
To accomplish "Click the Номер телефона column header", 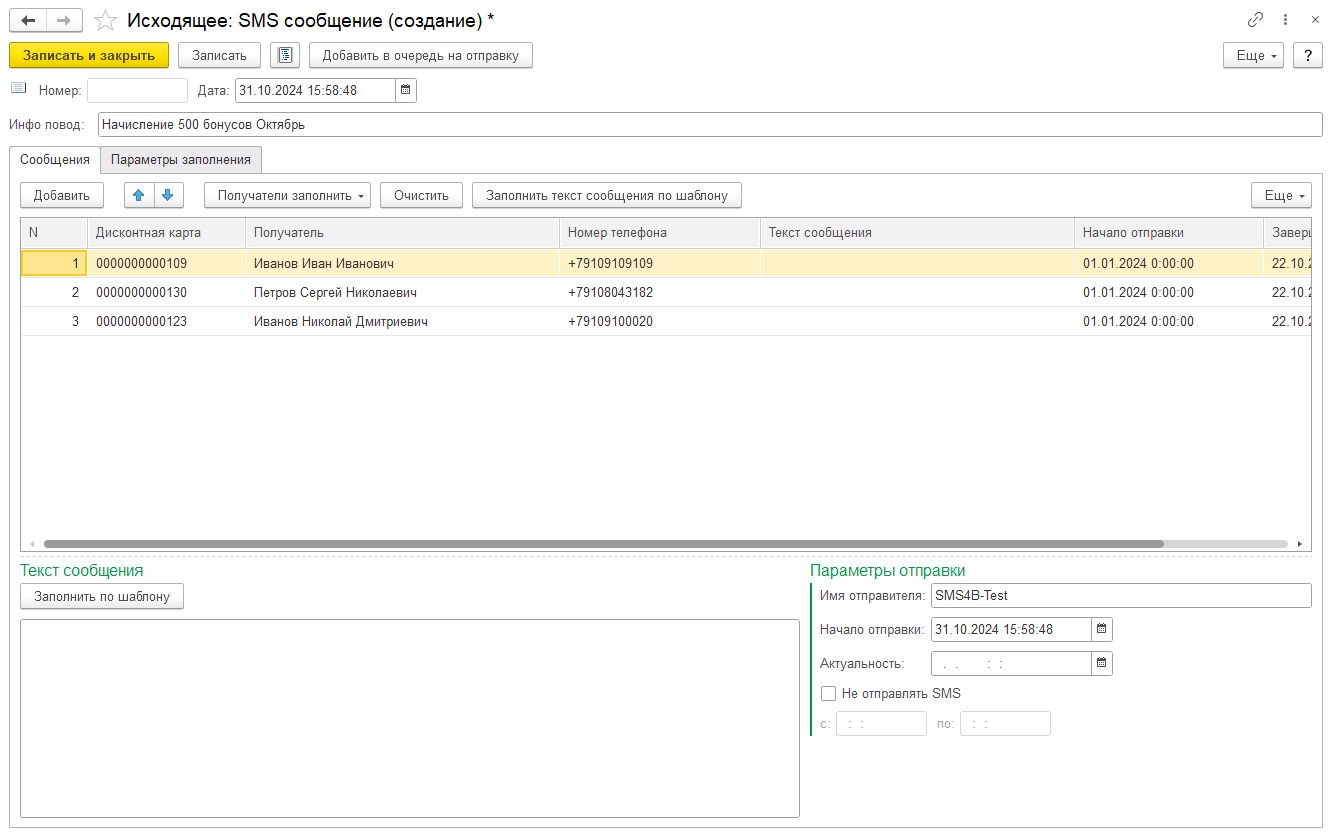I will [x=660, y=232].
